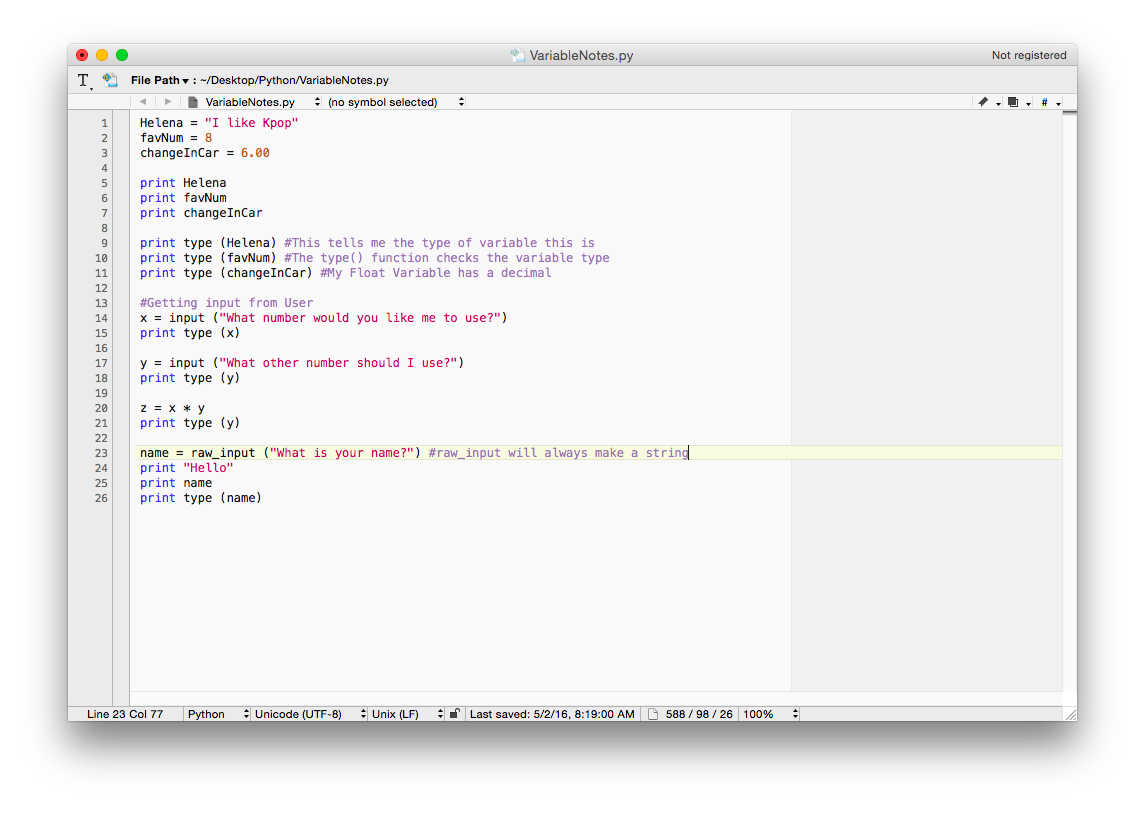Open the 100% zoom level popup
The height and width of the screenshot is (813, 1145).
(x=770, y=714)
